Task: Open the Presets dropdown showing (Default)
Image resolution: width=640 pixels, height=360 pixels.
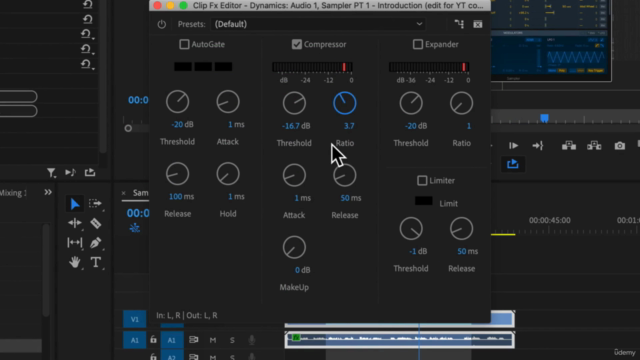Action: click(x=318, y=24)
